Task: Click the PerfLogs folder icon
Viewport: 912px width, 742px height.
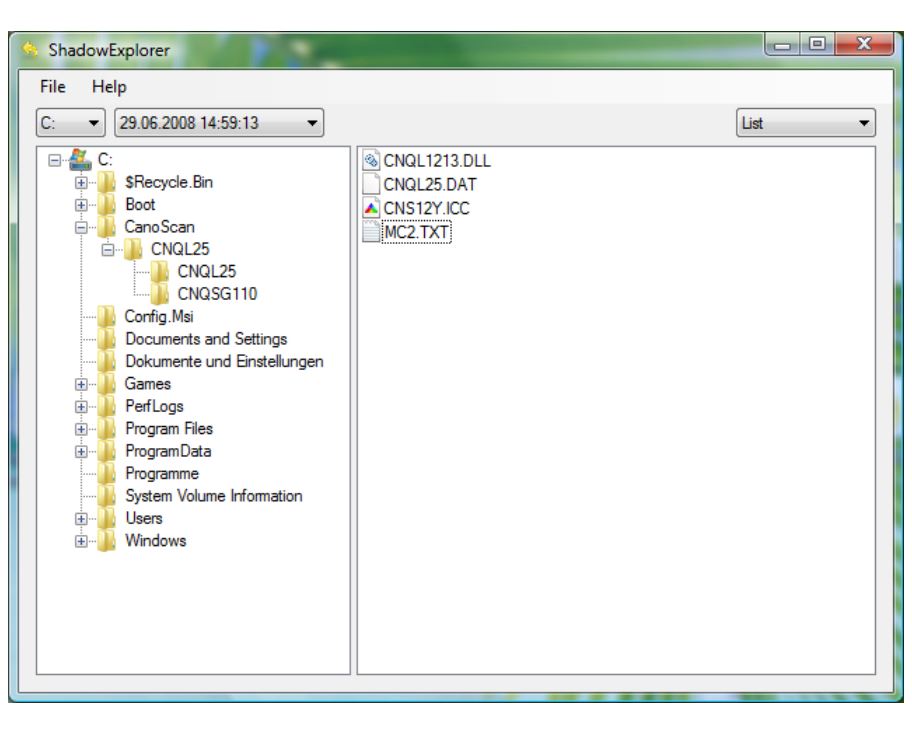Action: (106, 406)
